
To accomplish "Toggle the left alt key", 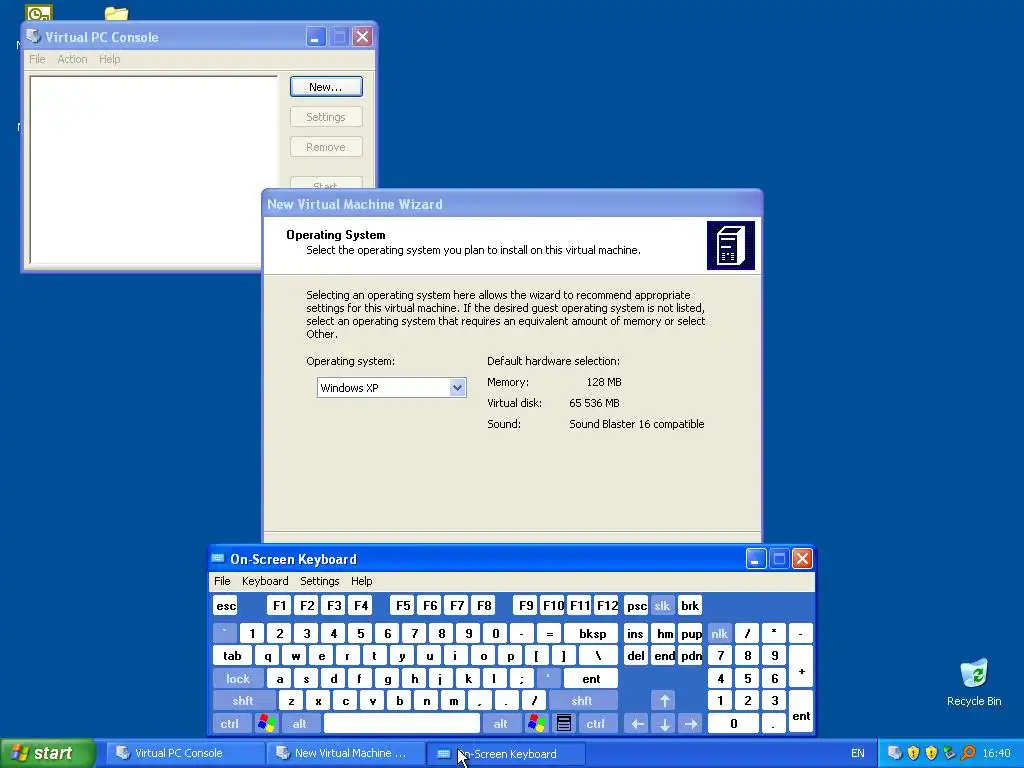I will [x=300, y=724].
